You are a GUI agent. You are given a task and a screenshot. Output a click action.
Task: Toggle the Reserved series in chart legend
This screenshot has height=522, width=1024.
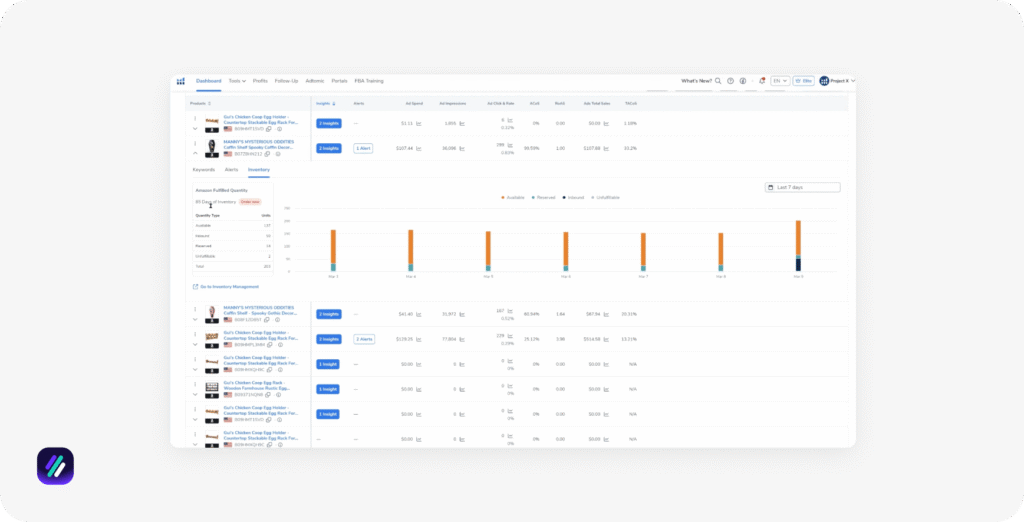(543, 197)
